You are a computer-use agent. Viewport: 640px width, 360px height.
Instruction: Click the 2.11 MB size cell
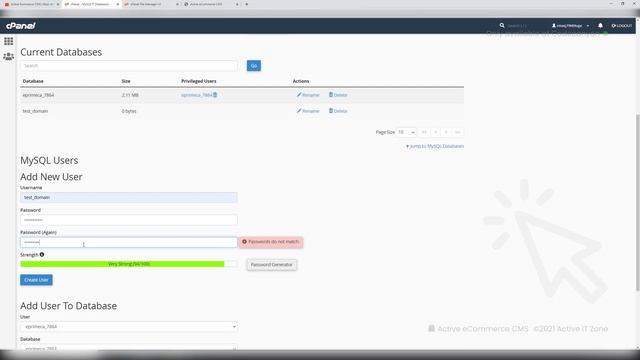click(x=130, y=95)
